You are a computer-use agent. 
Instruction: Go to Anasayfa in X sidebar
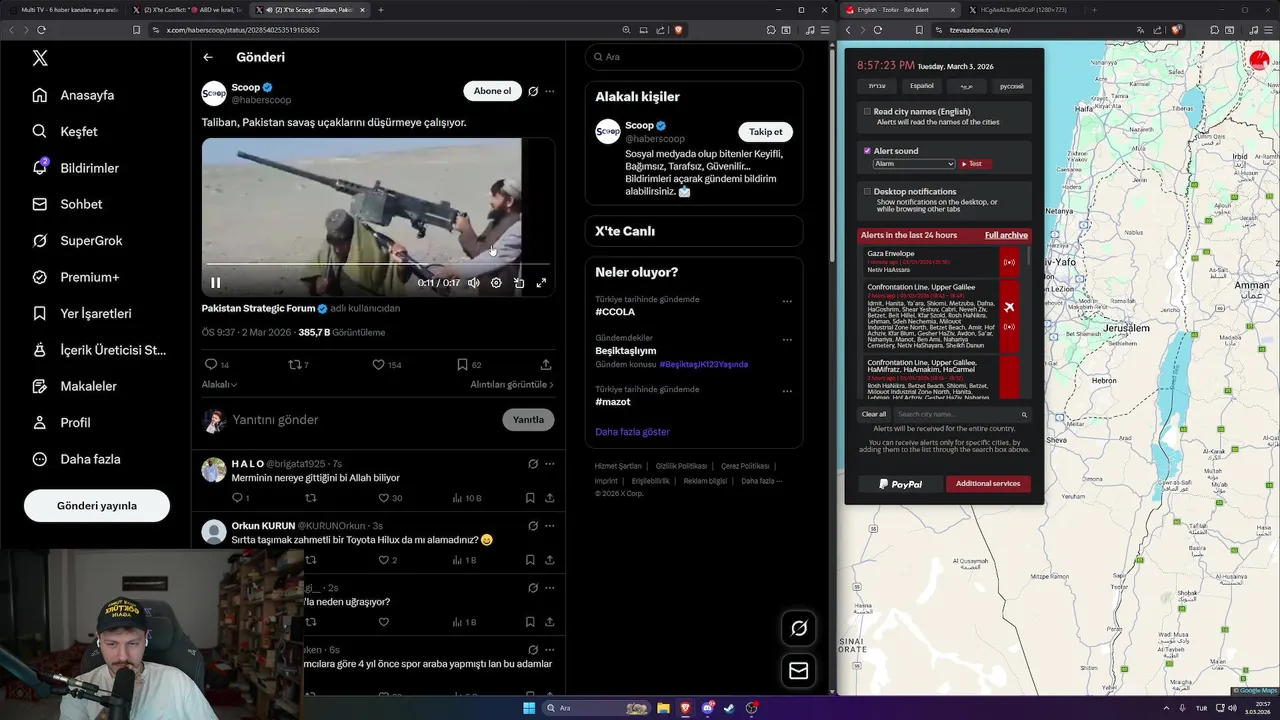coord(74,95)
